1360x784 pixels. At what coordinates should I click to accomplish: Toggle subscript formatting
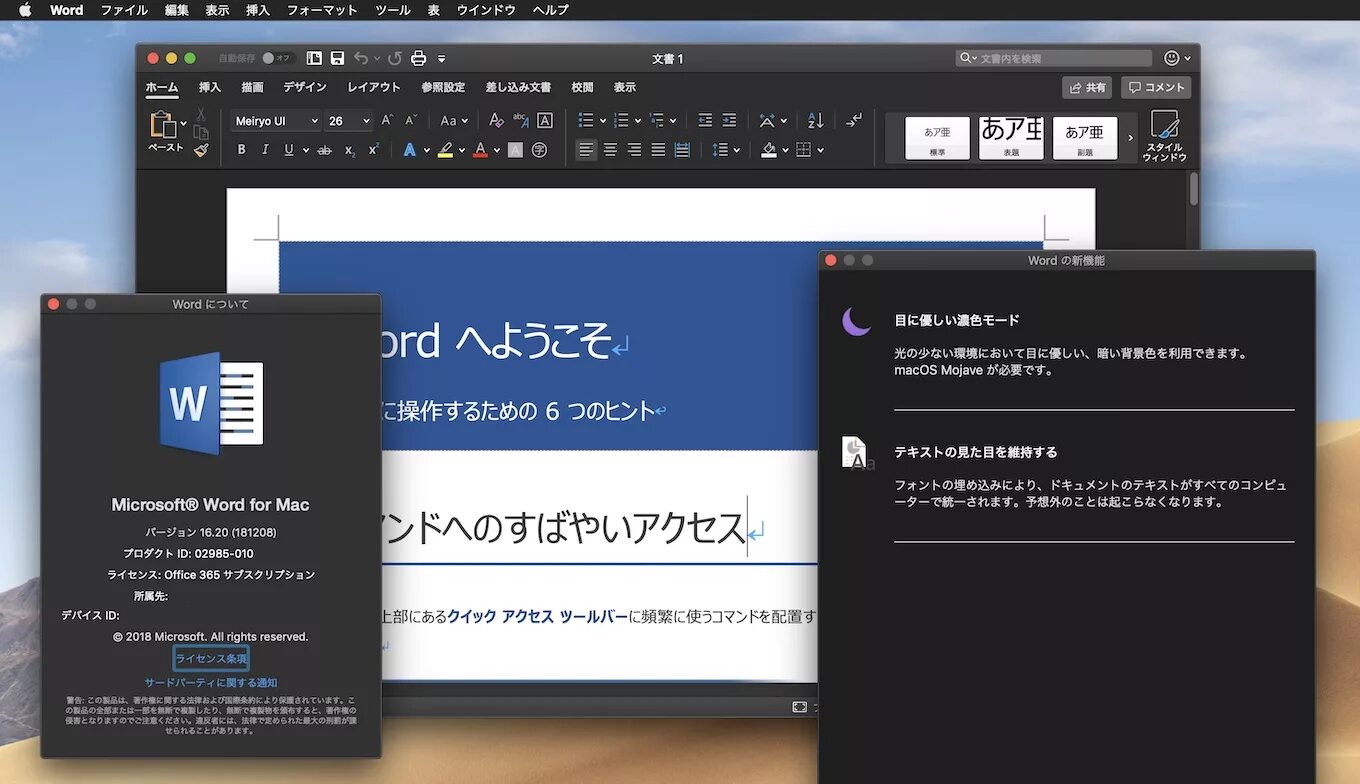click(x=350, y=150)
